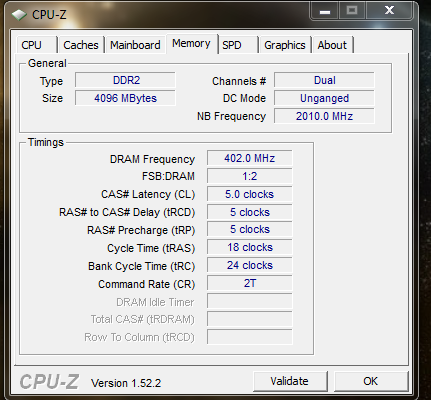Click the 24 clocks tRC value
The image size is (431, 400).
[x=250, y=265]
